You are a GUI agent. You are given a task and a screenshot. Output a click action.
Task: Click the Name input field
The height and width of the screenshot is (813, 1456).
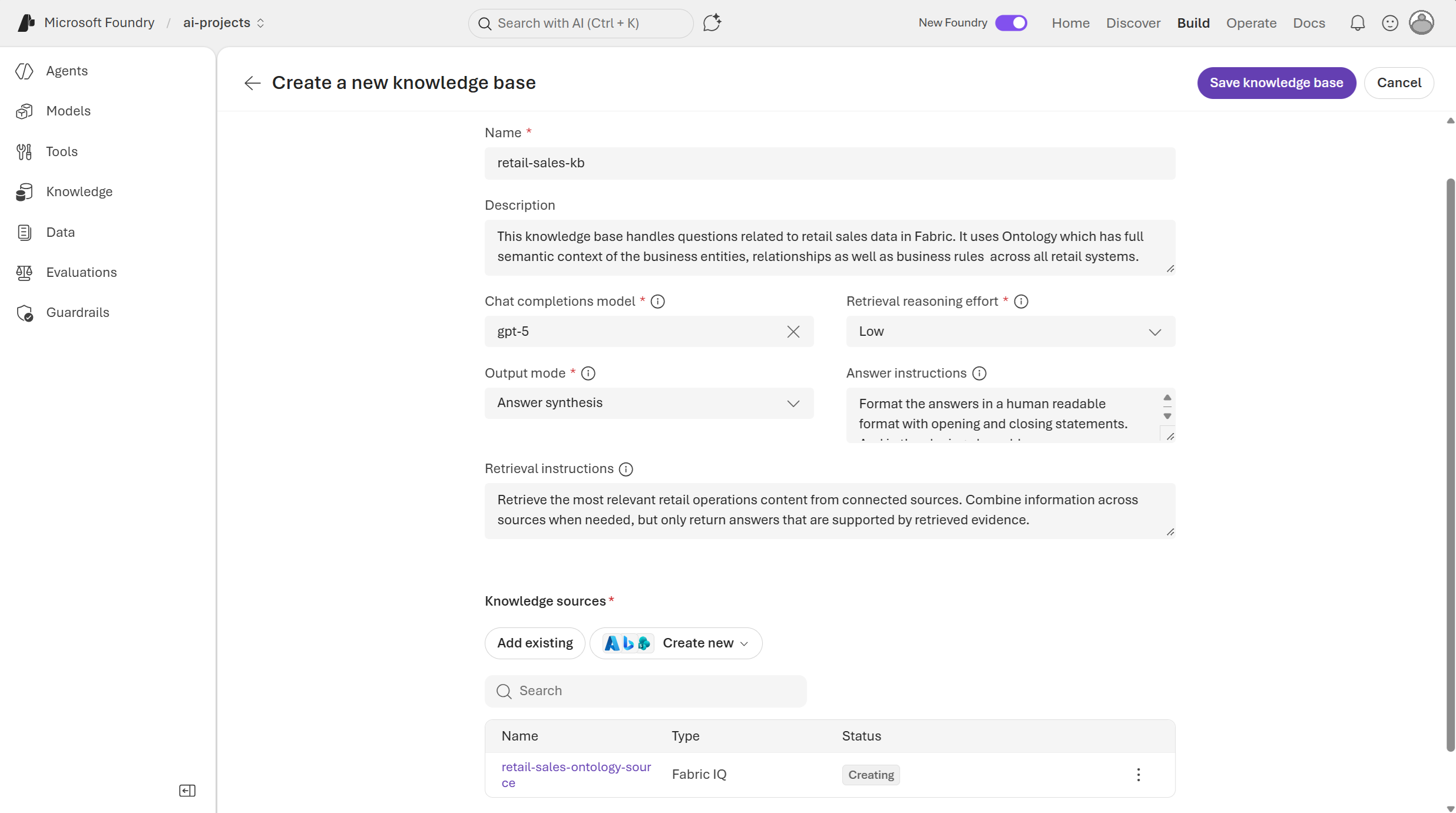pyautogui.click(x=829, y=163)
